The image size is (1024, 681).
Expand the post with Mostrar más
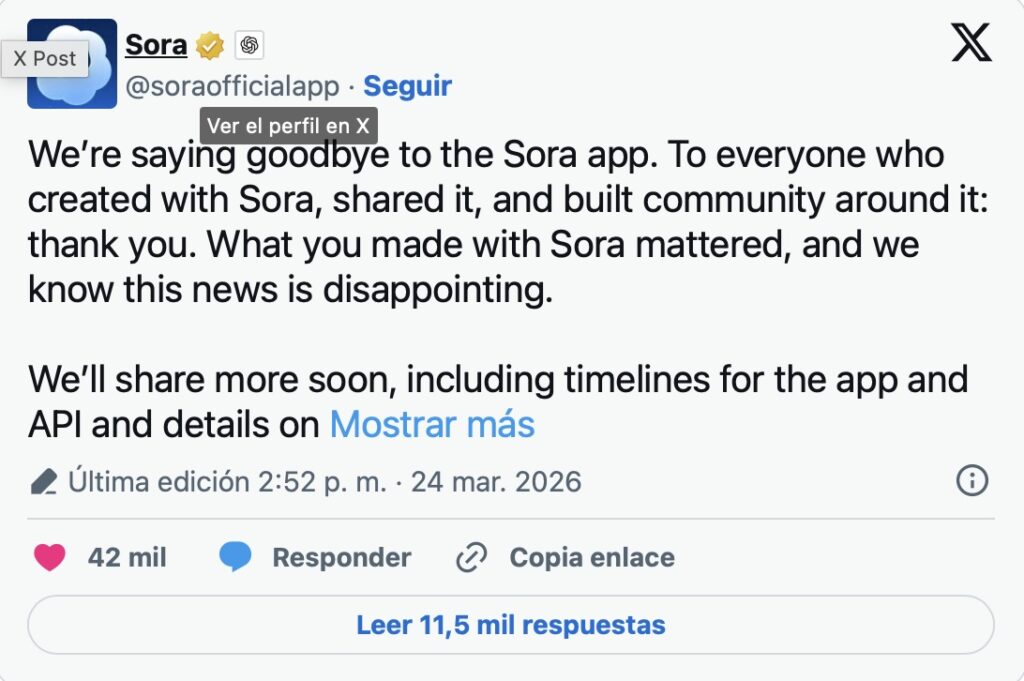pyautogui.click(x=430, y=424)
